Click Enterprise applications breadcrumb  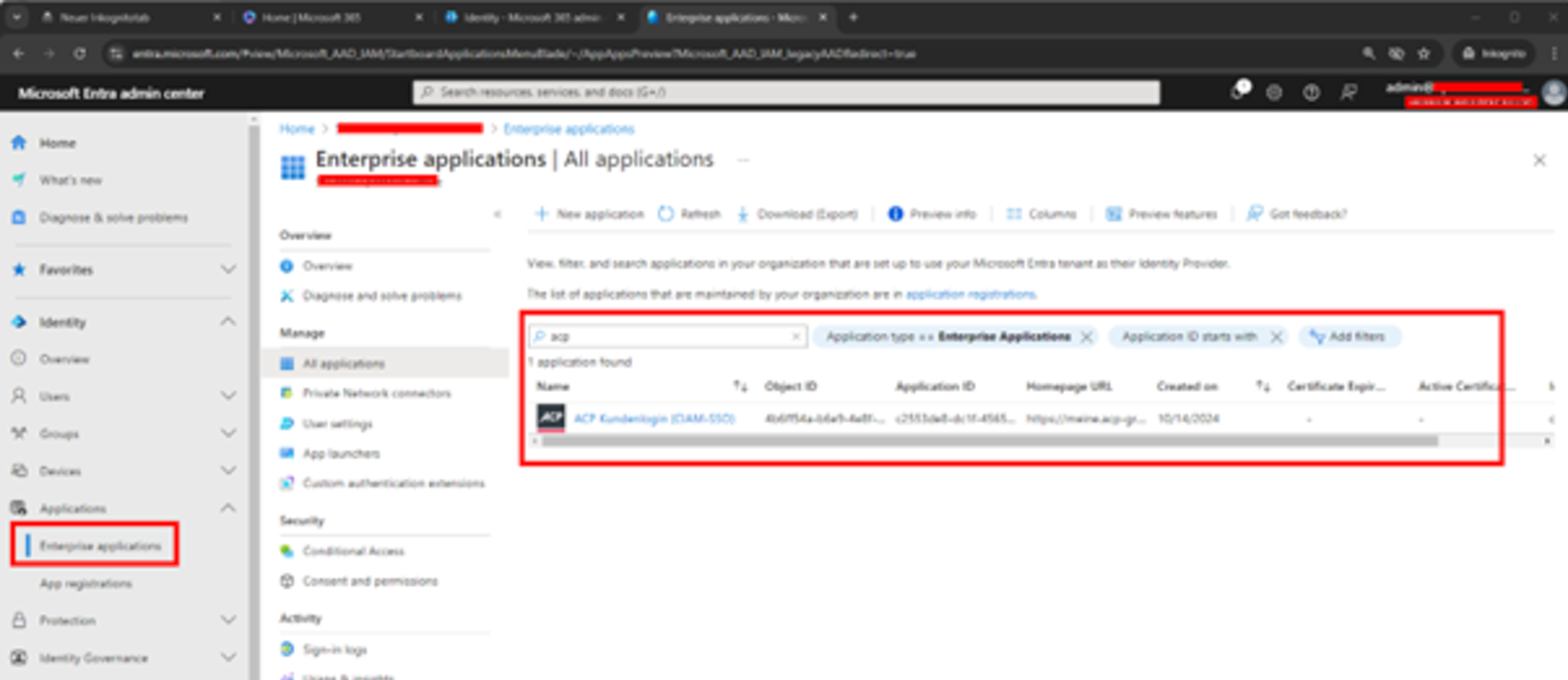click(x=568, y=129)
